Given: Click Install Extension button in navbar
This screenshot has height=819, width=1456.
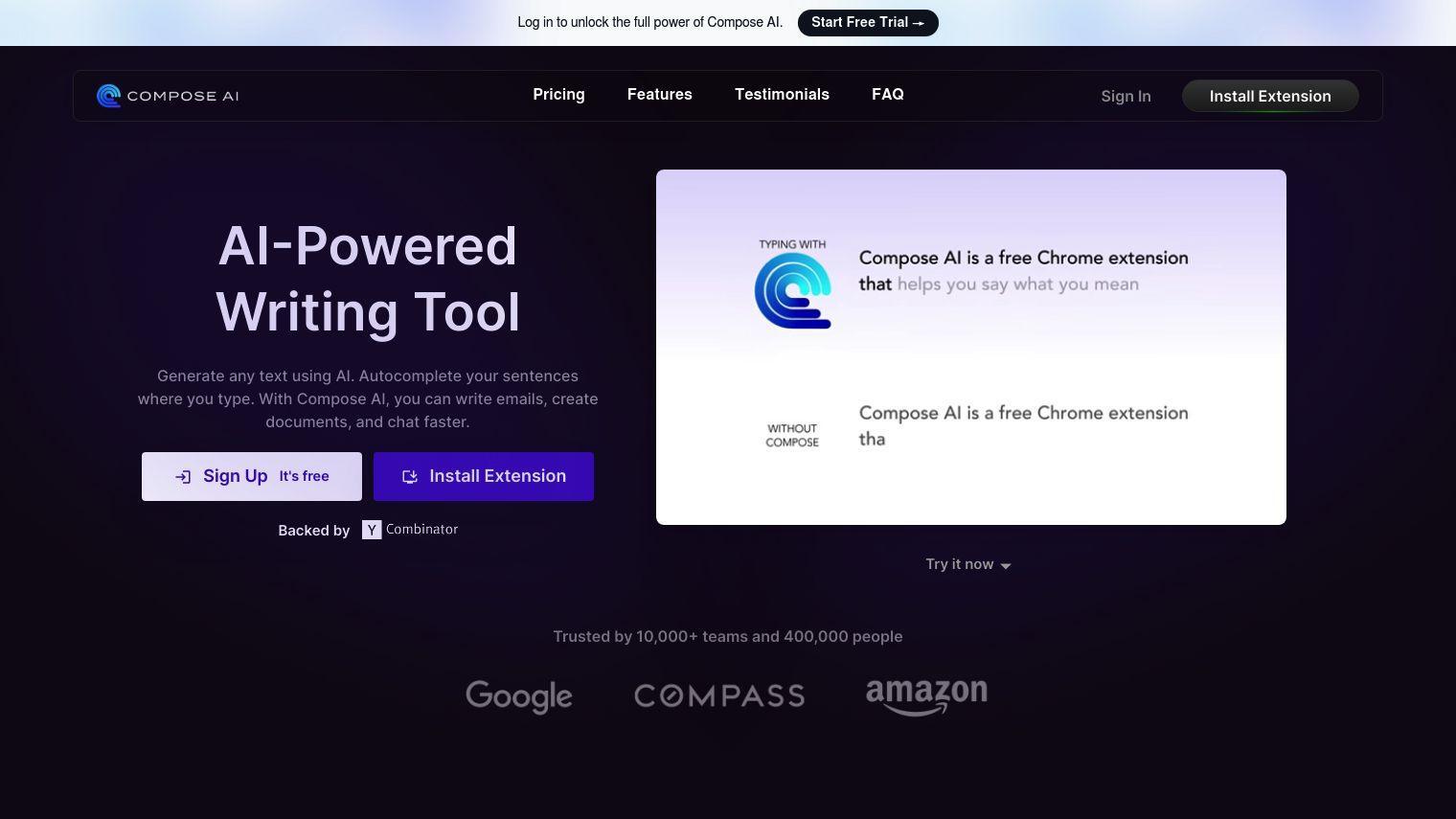Looking at the screenshot, I should 1270,96.
